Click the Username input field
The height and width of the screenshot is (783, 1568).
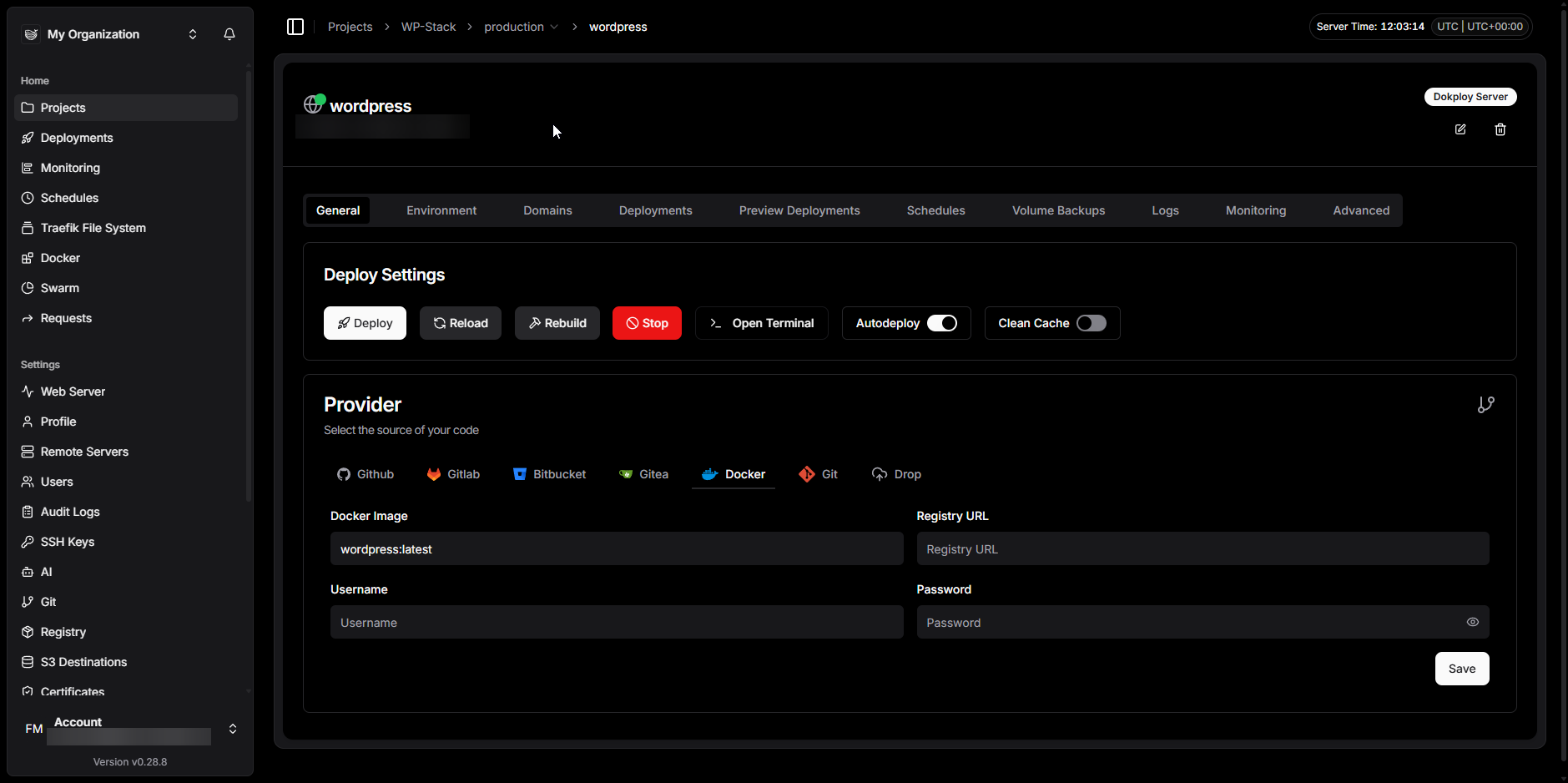point(617,622)
